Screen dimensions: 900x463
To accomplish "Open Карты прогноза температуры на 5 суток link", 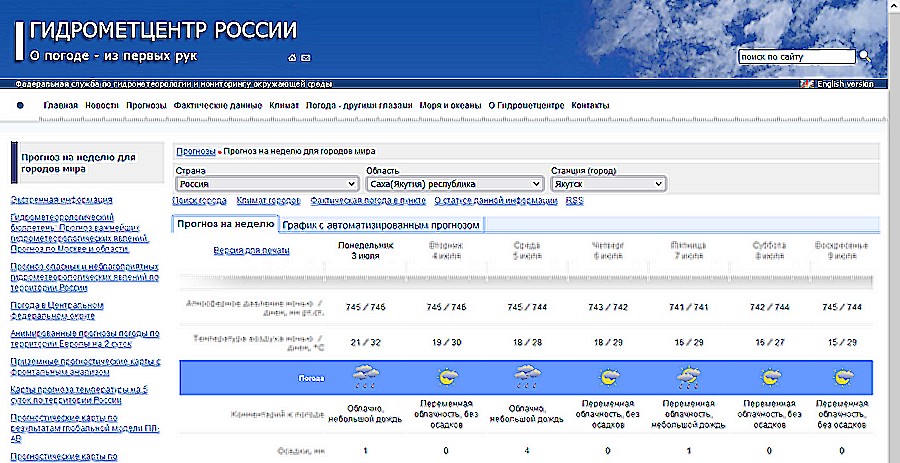I will [79, 395].
